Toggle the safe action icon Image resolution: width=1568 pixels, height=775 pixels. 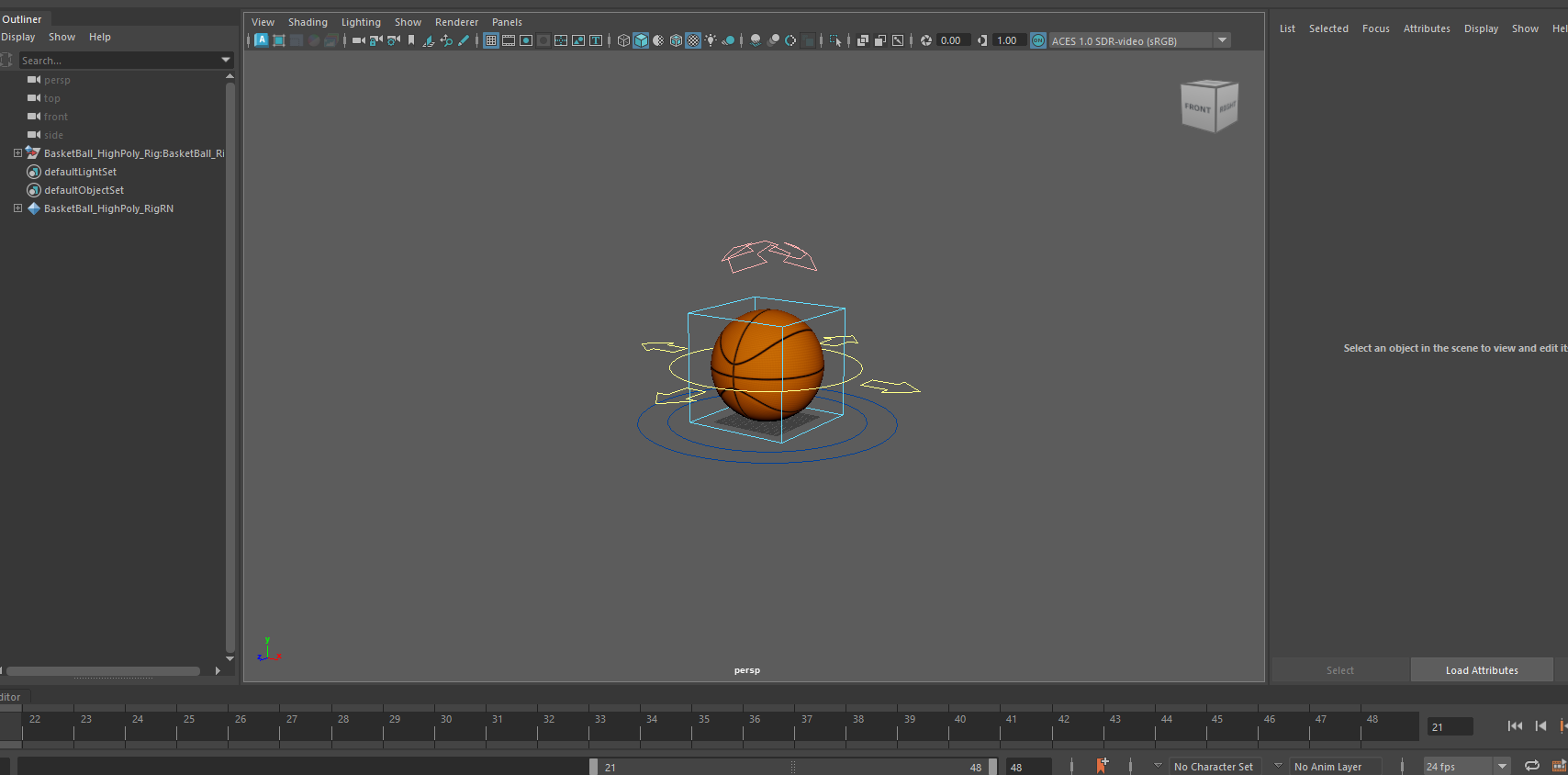[x=578, y=40]
